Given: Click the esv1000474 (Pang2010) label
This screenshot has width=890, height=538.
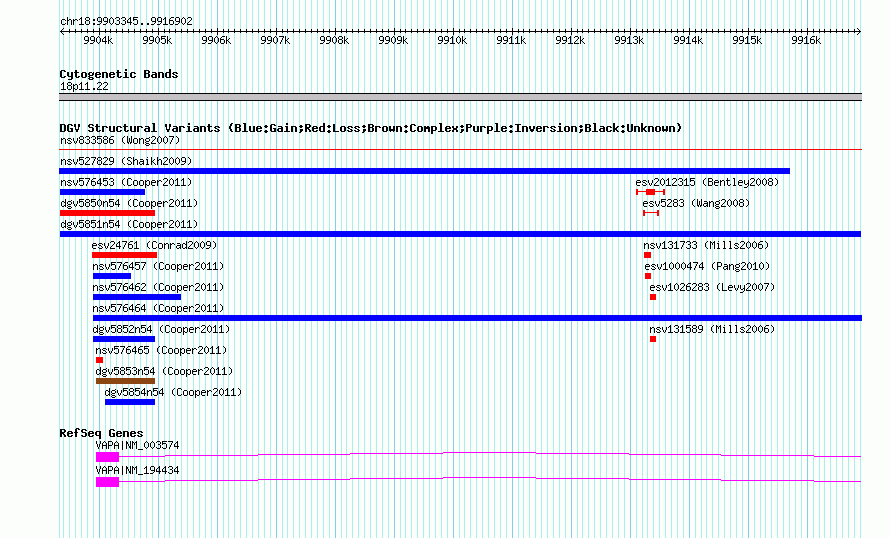Looking at the screenshot, I should (x=707, y=266).
